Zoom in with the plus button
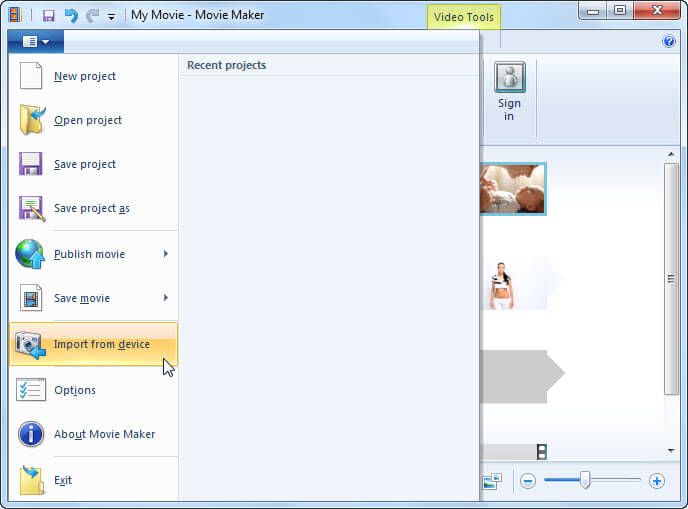Viewport: 688px width, 509px height. pos(657,481)
